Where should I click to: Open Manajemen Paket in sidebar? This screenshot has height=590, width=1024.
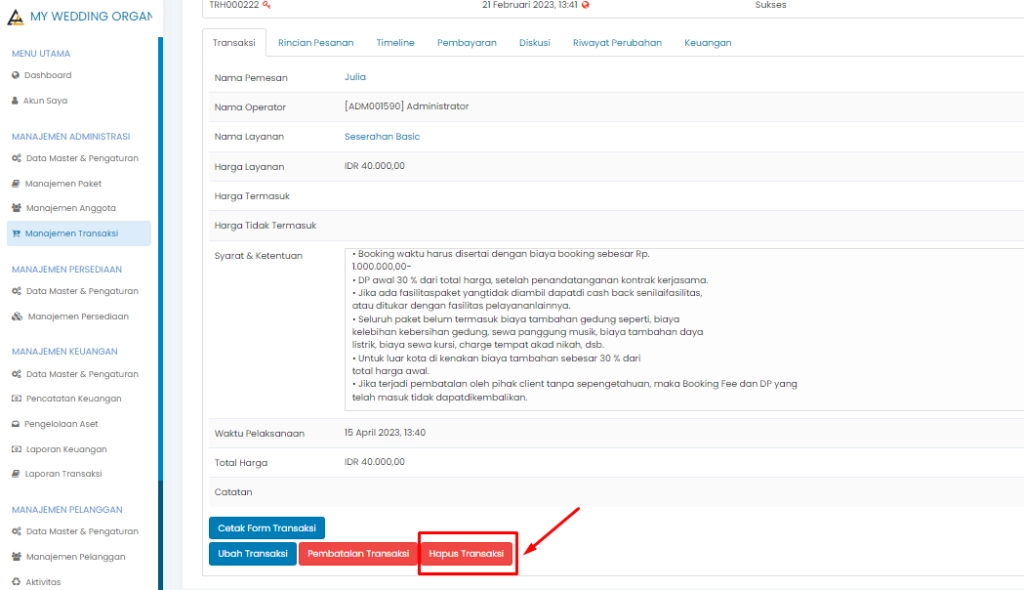[x=63, y=184]
